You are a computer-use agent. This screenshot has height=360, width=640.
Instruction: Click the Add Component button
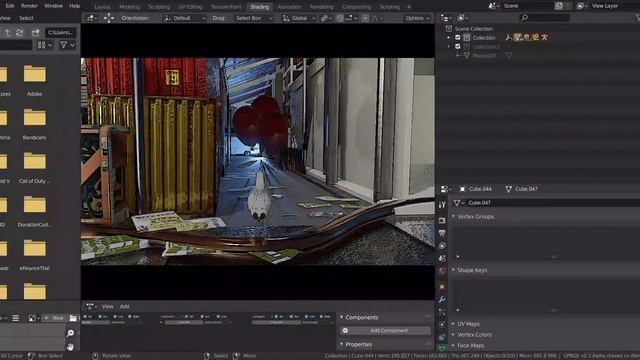pos(385,331)
